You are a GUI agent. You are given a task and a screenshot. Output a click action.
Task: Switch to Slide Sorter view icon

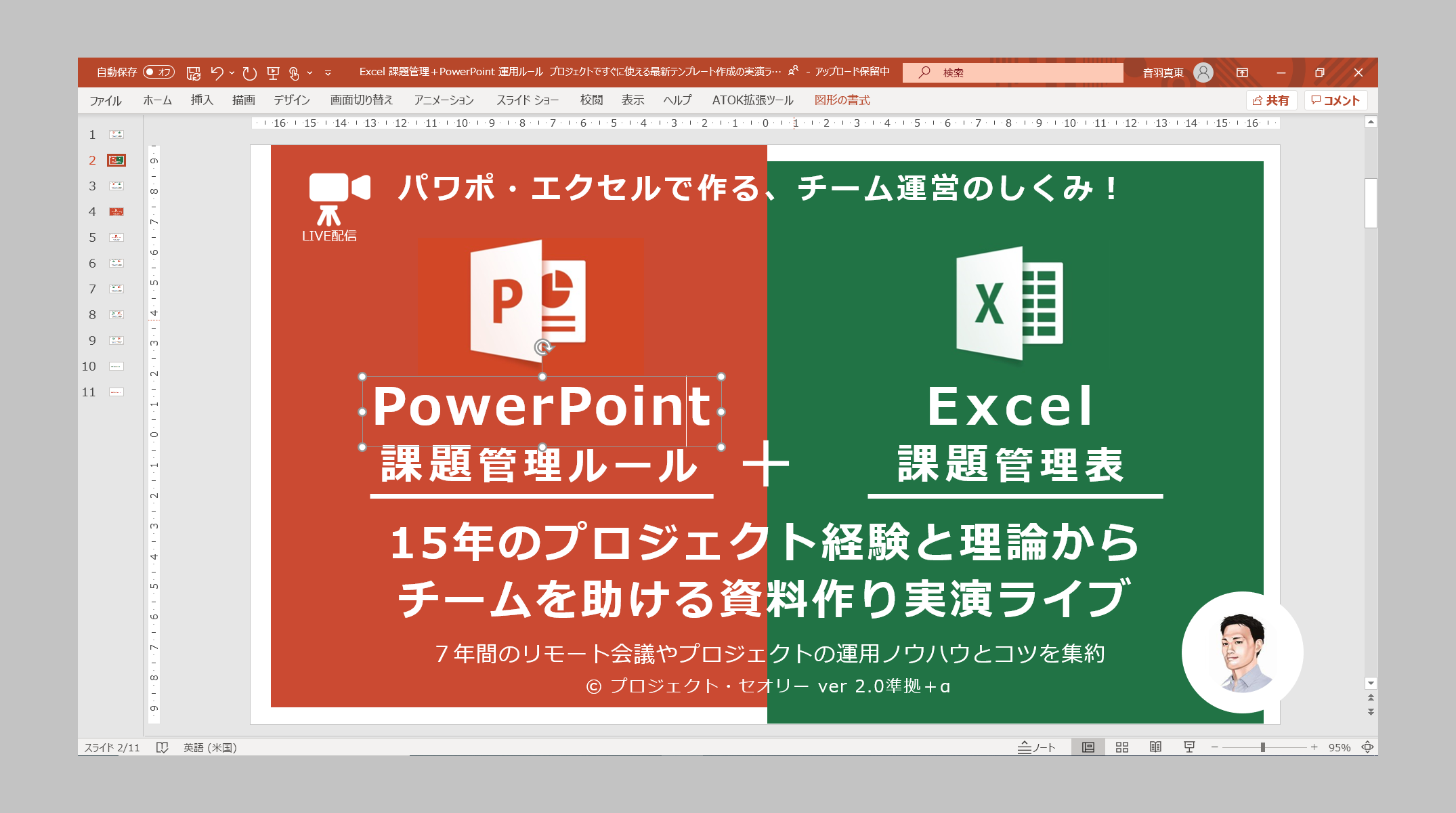pos(1122,747)
